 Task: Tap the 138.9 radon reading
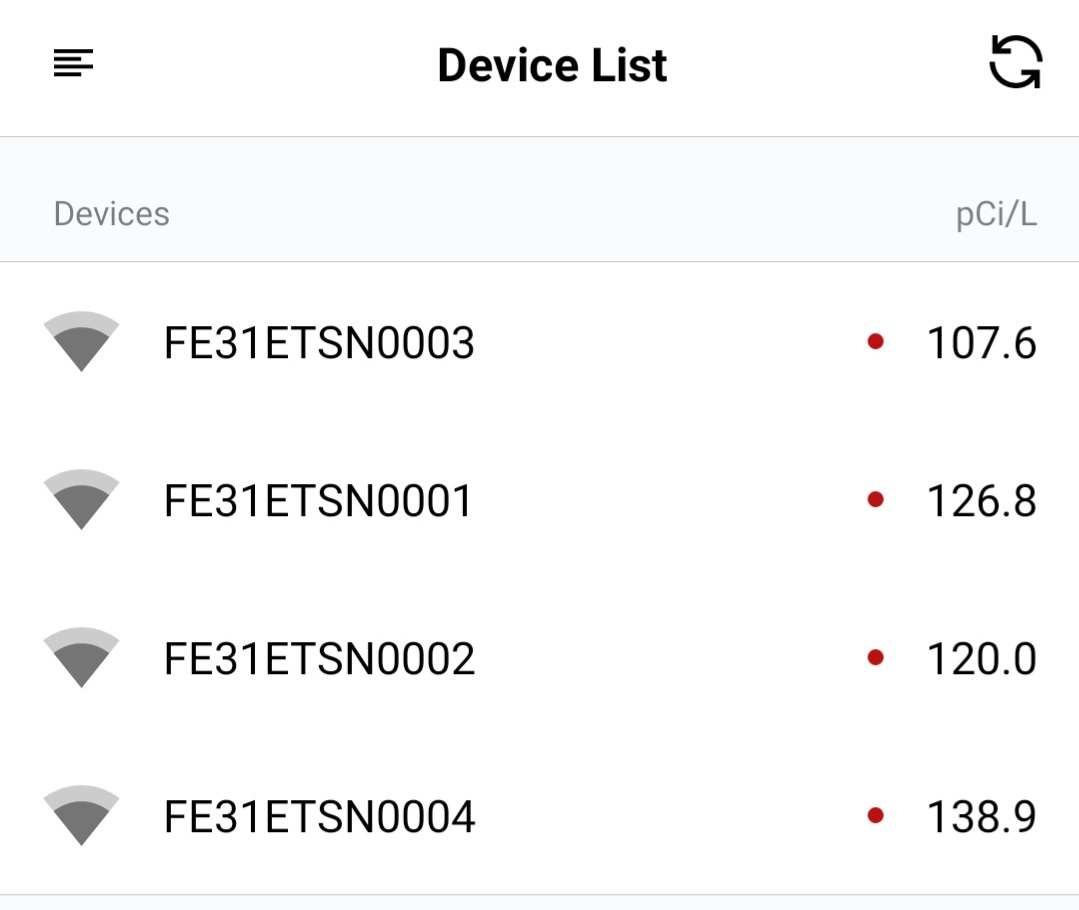(981, 817)
